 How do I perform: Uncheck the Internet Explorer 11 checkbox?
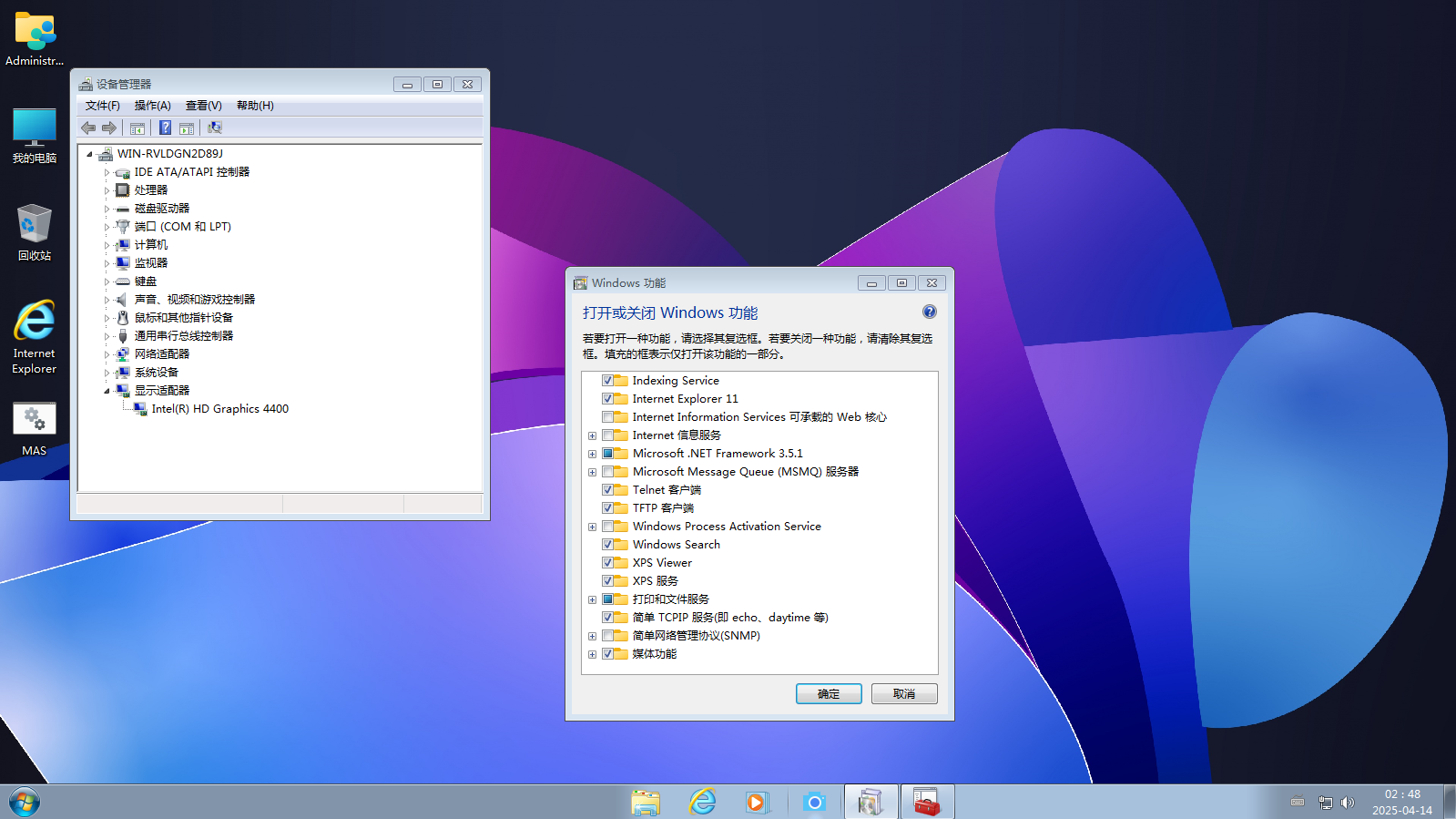tap(607, 399)
